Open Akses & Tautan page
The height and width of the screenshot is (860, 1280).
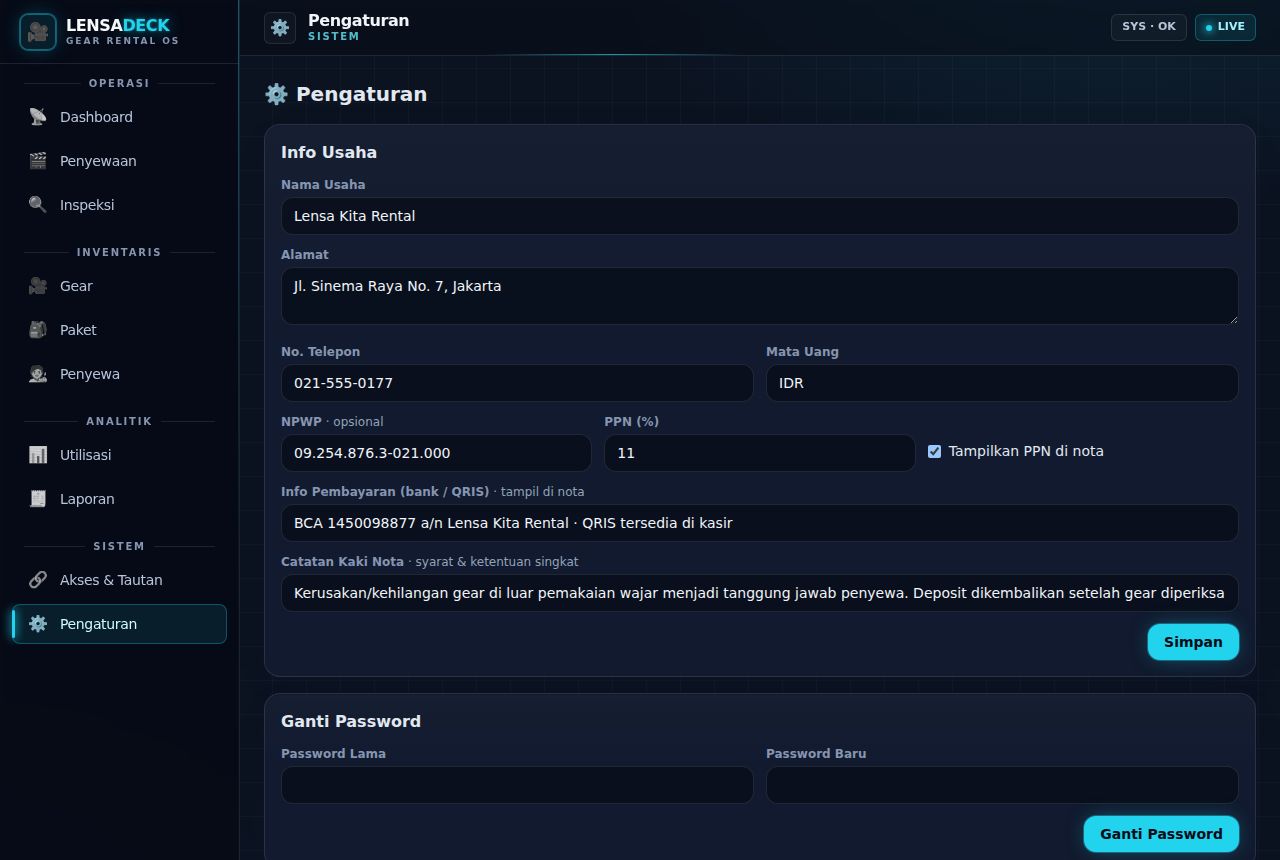point(119,580)
